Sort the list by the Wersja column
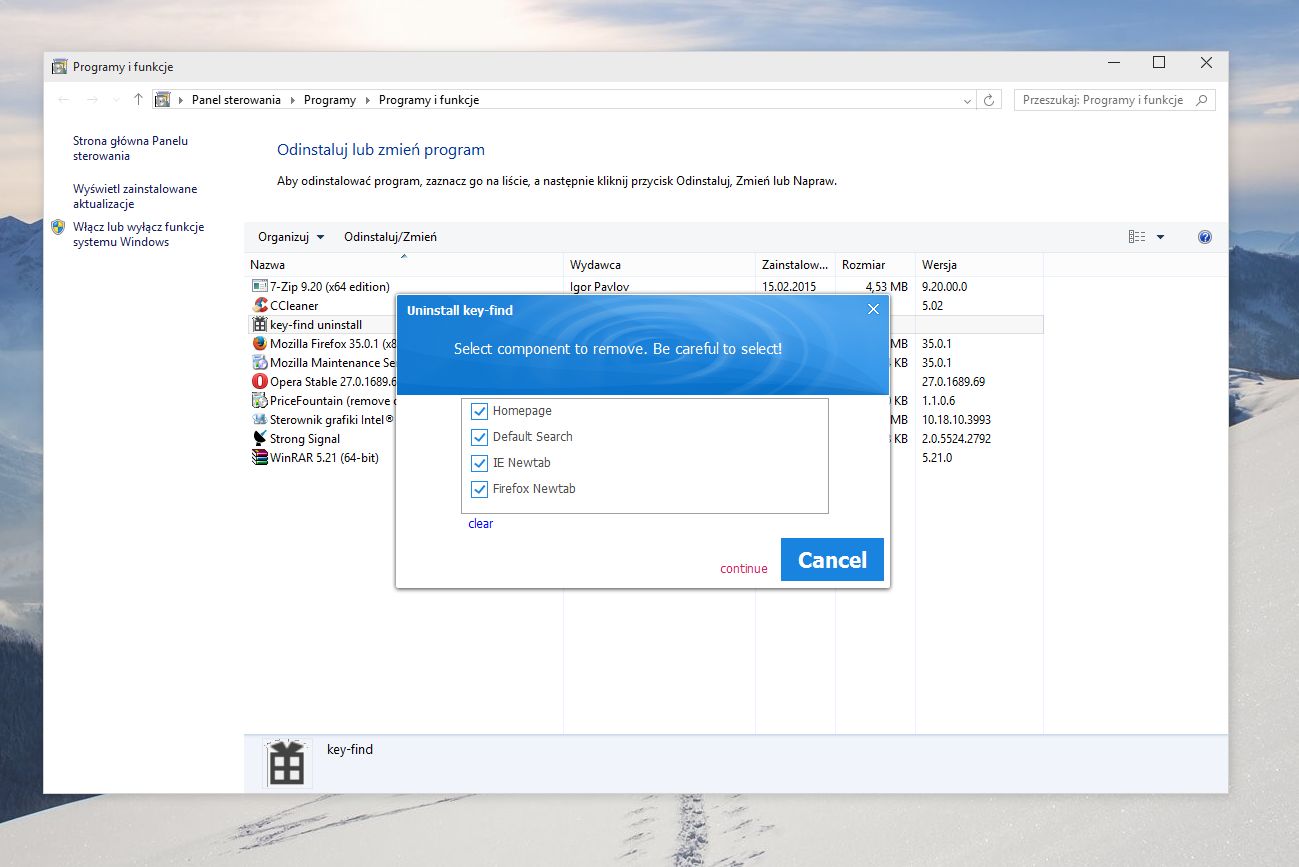The image size is (1299, 867). point(979,265)
